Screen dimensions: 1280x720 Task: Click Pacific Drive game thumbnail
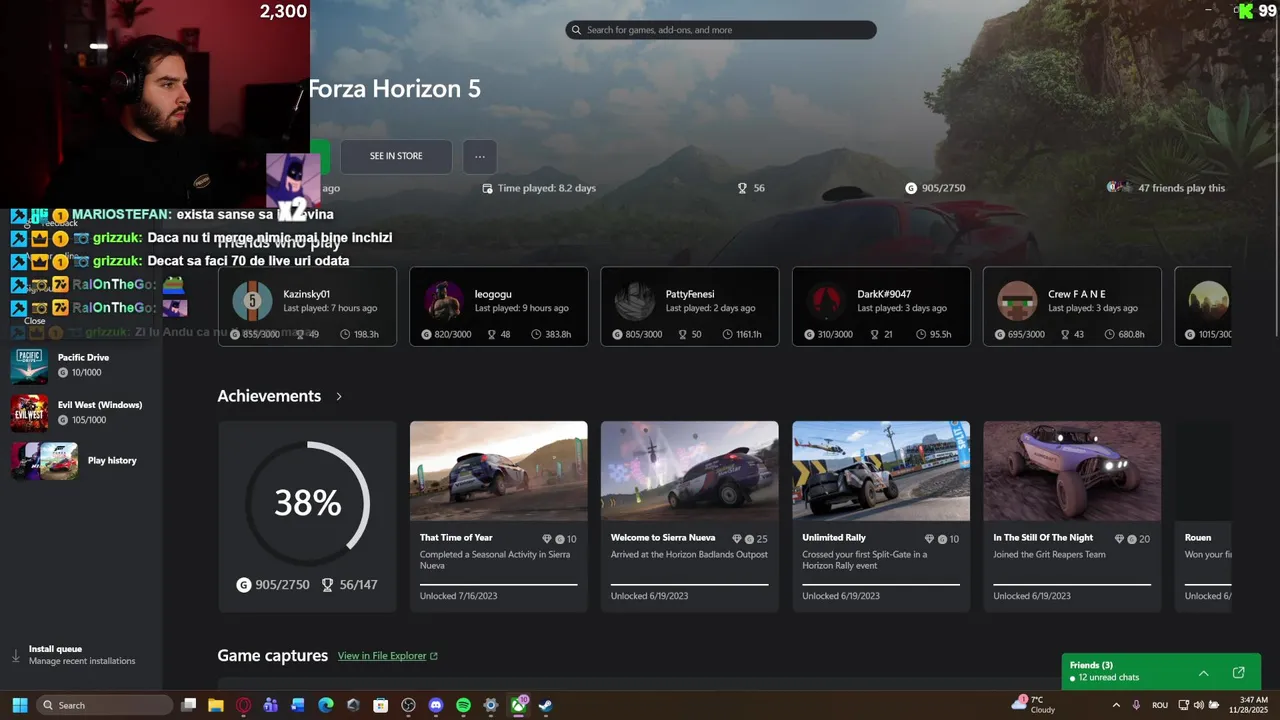point(29,366)
